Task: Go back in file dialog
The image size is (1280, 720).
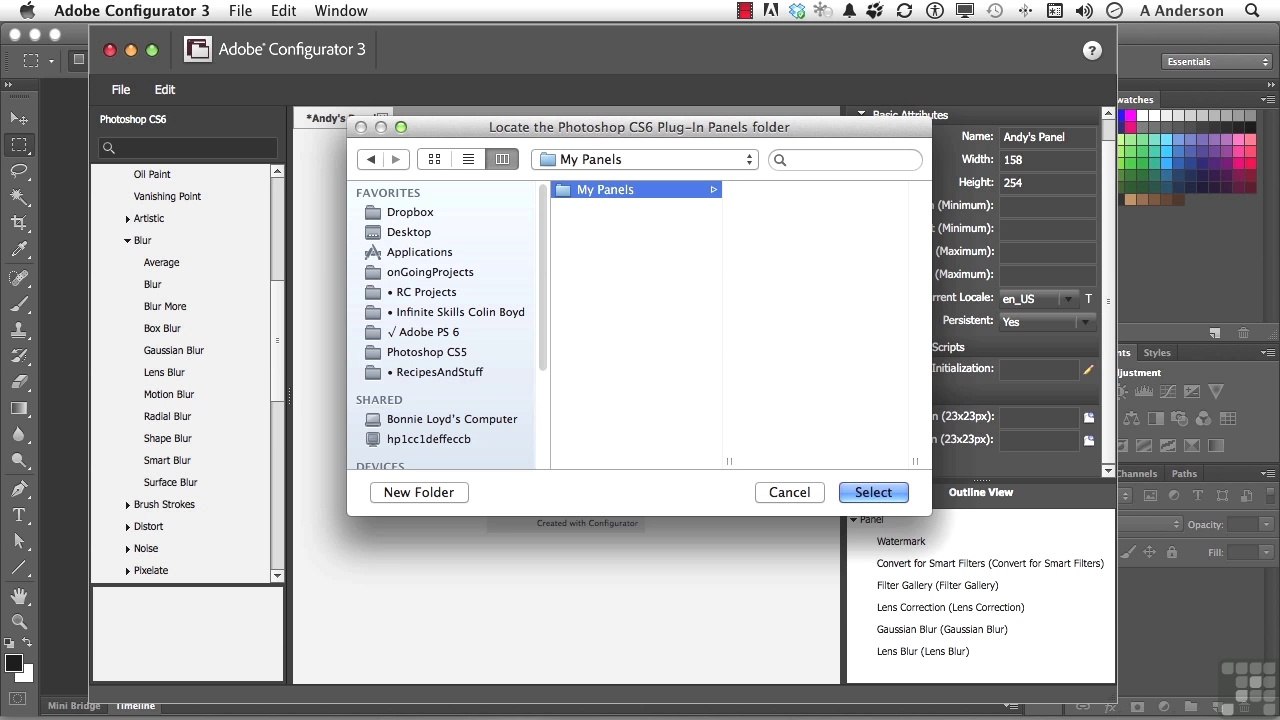Action: (x=371, y=159)
